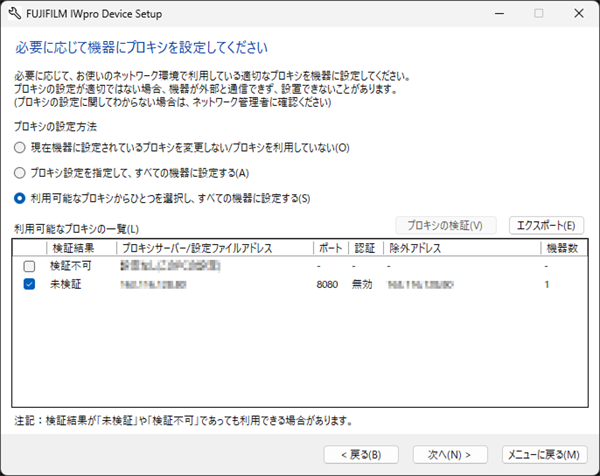Click the 除外アドレス column header

tap(462, 248)
